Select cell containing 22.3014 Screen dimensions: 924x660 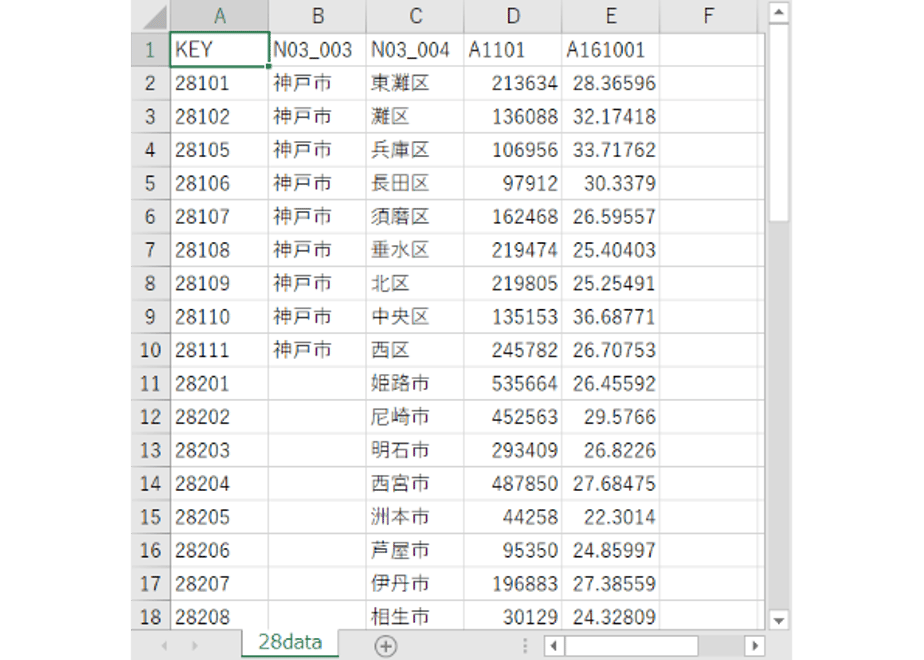coord(610,517)
